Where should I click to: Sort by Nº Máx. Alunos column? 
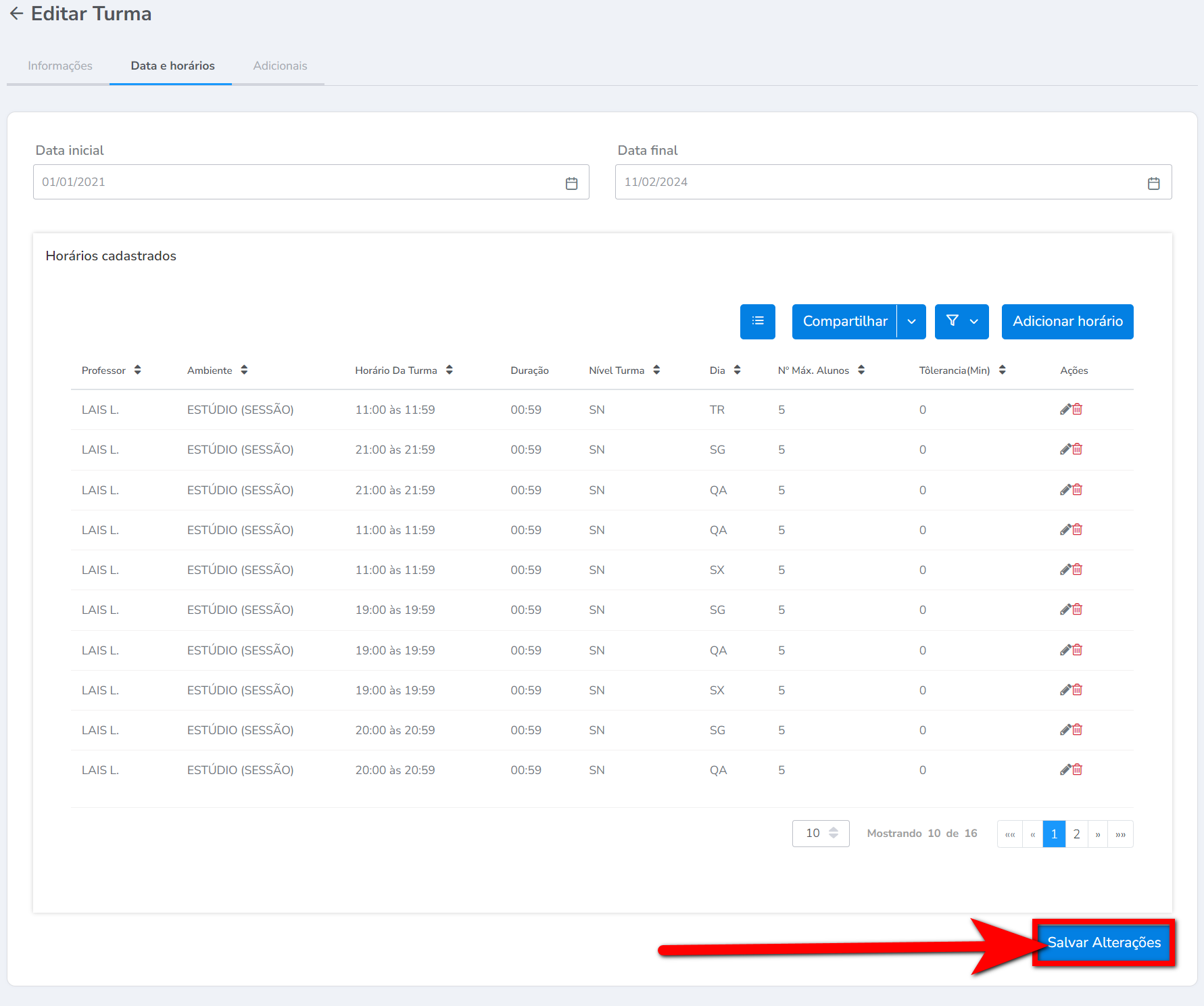pos(861,370)
